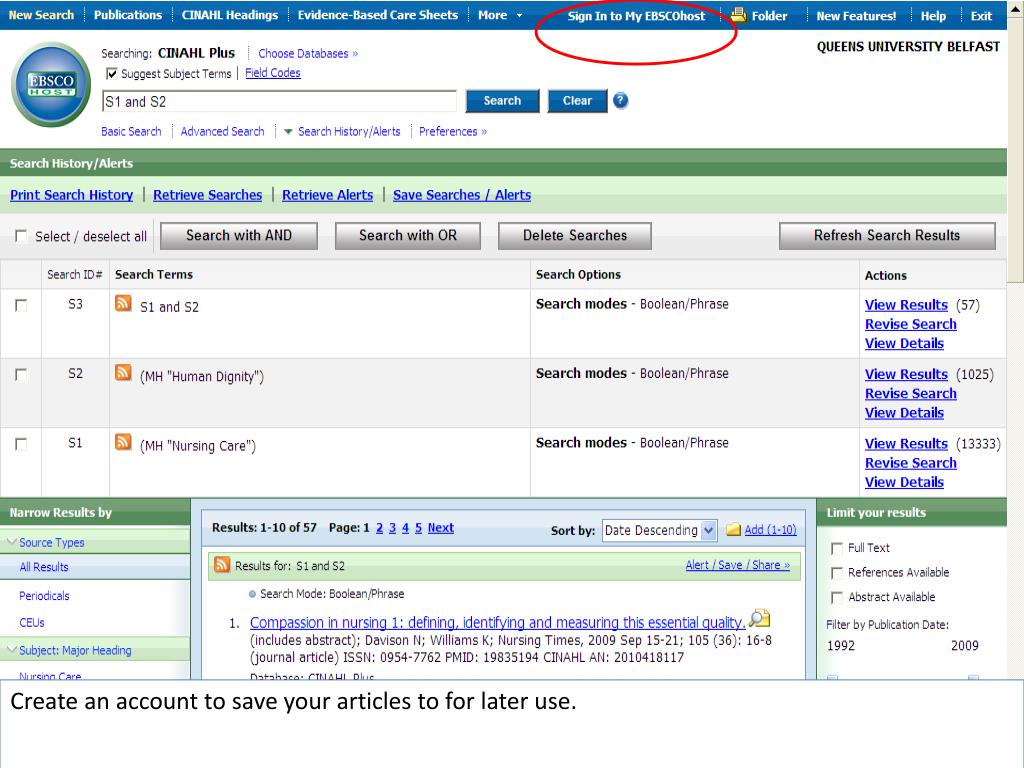
Task: Revise Search for Human Dignity row
Action: pos(910,393)
